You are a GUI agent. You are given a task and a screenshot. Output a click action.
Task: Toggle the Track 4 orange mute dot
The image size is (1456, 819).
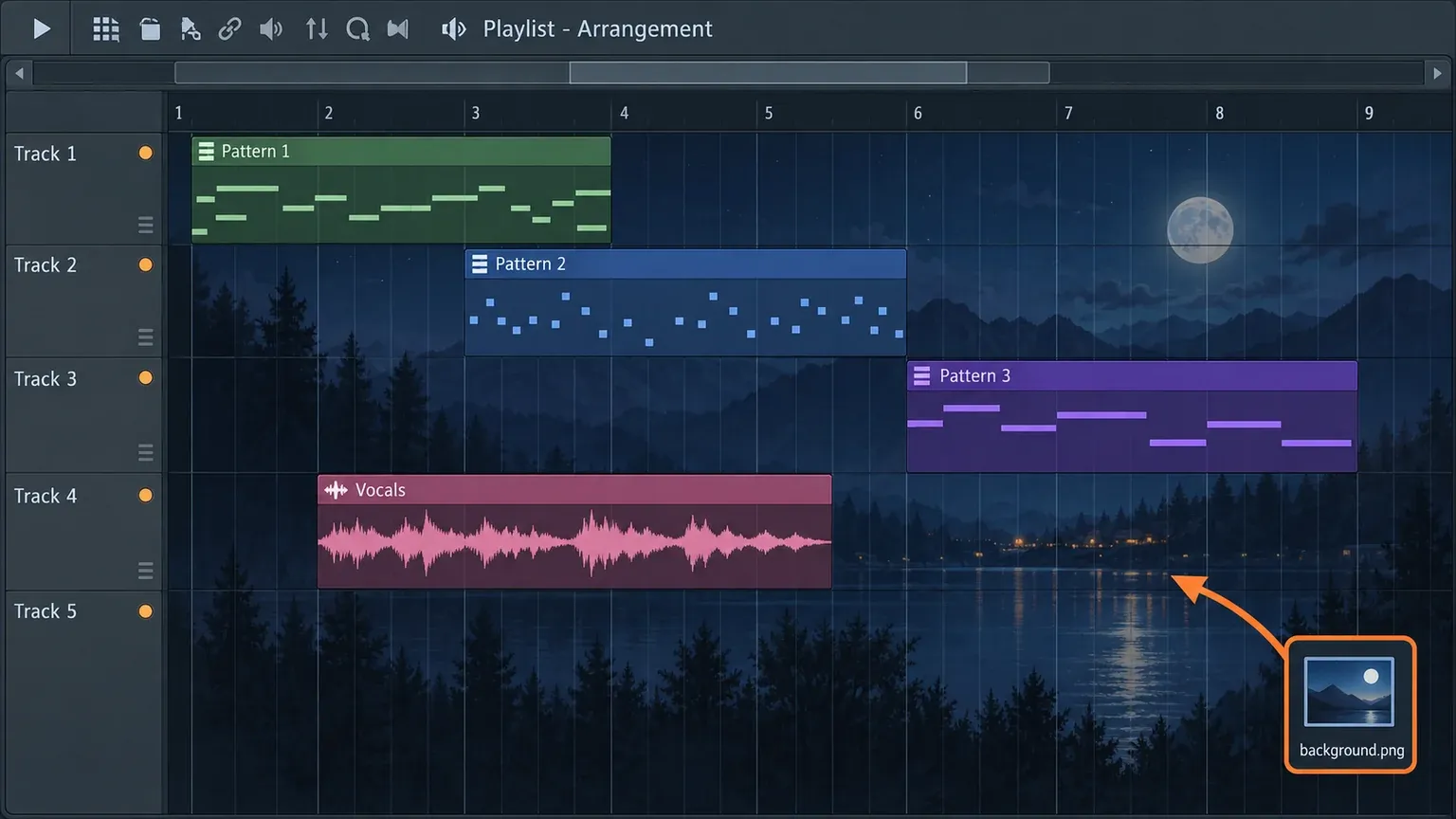coord(145,495)
